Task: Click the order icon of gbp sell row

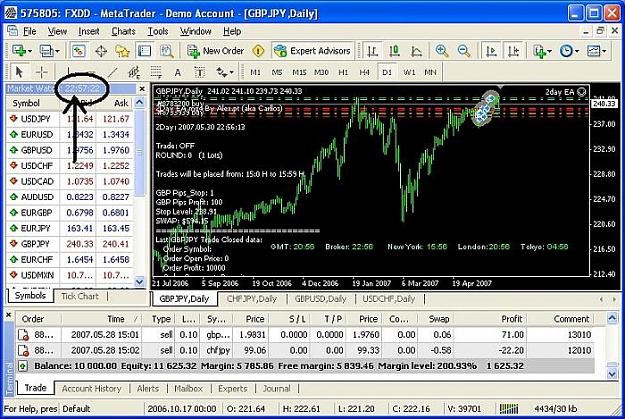Action: click(23, 335)
